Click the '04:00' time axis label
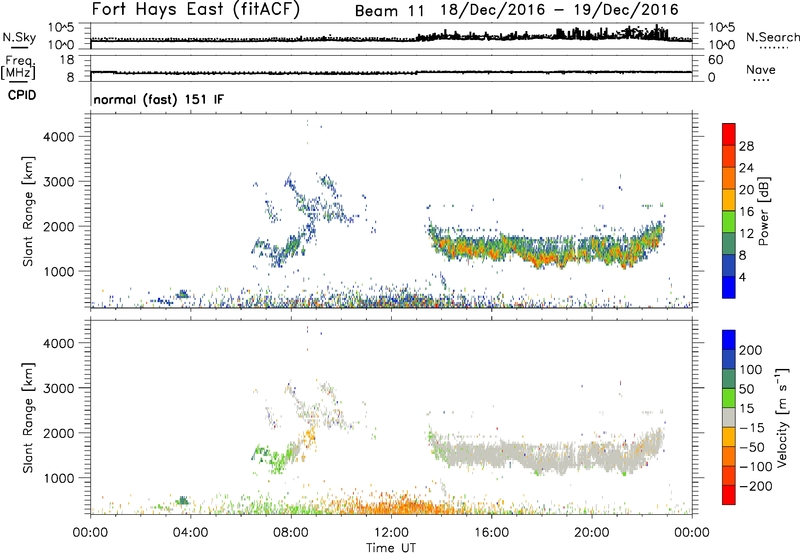 point(190,533)
